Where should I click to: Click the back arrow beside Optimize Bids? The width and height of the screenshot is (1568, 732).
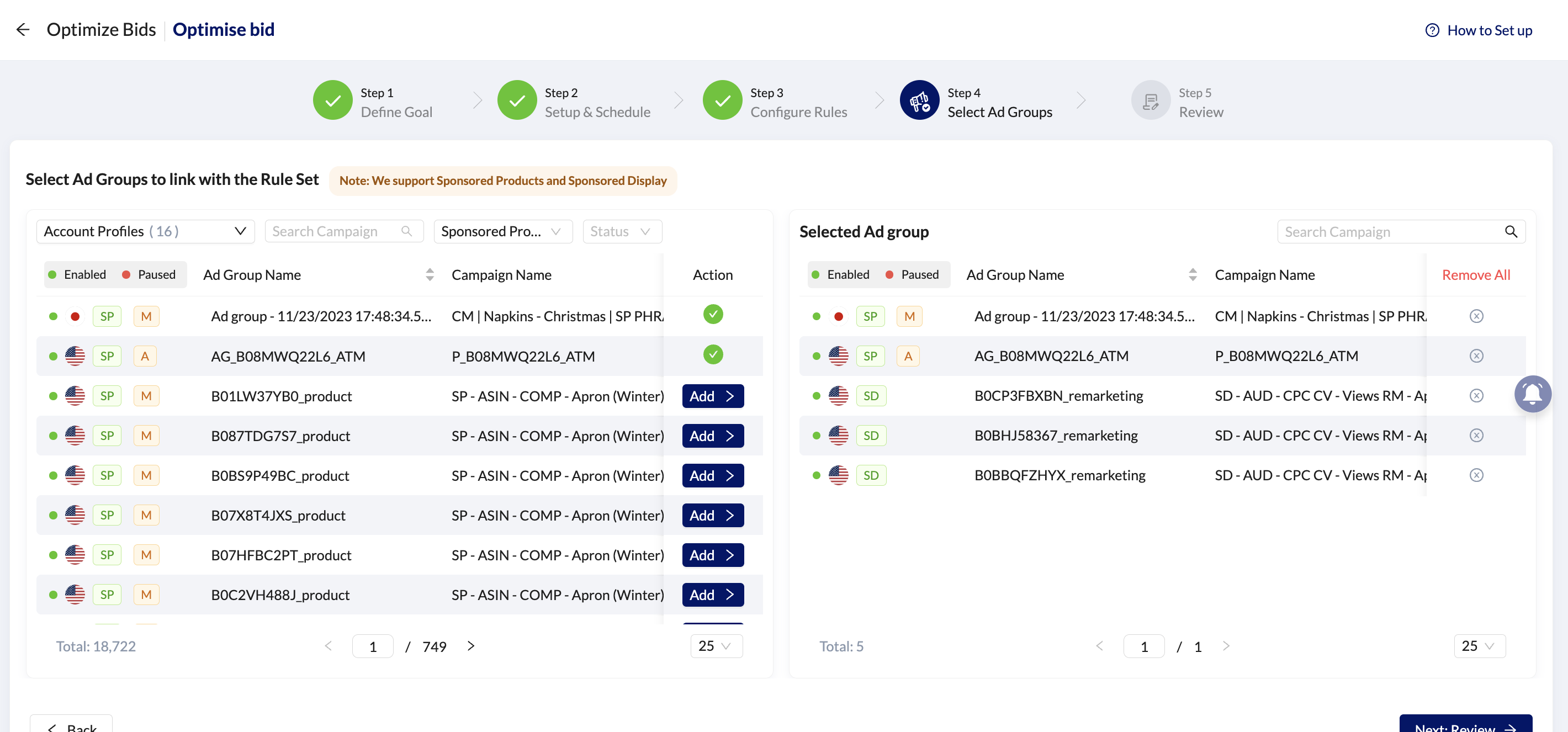(x=23, y=29)
